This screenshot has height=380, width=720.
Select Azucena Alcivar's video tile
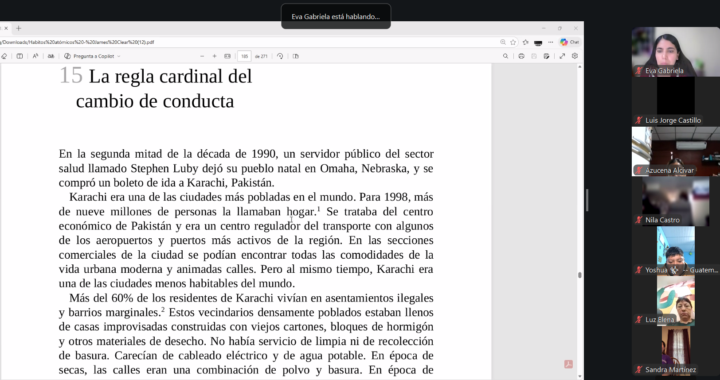coord(675,151)
